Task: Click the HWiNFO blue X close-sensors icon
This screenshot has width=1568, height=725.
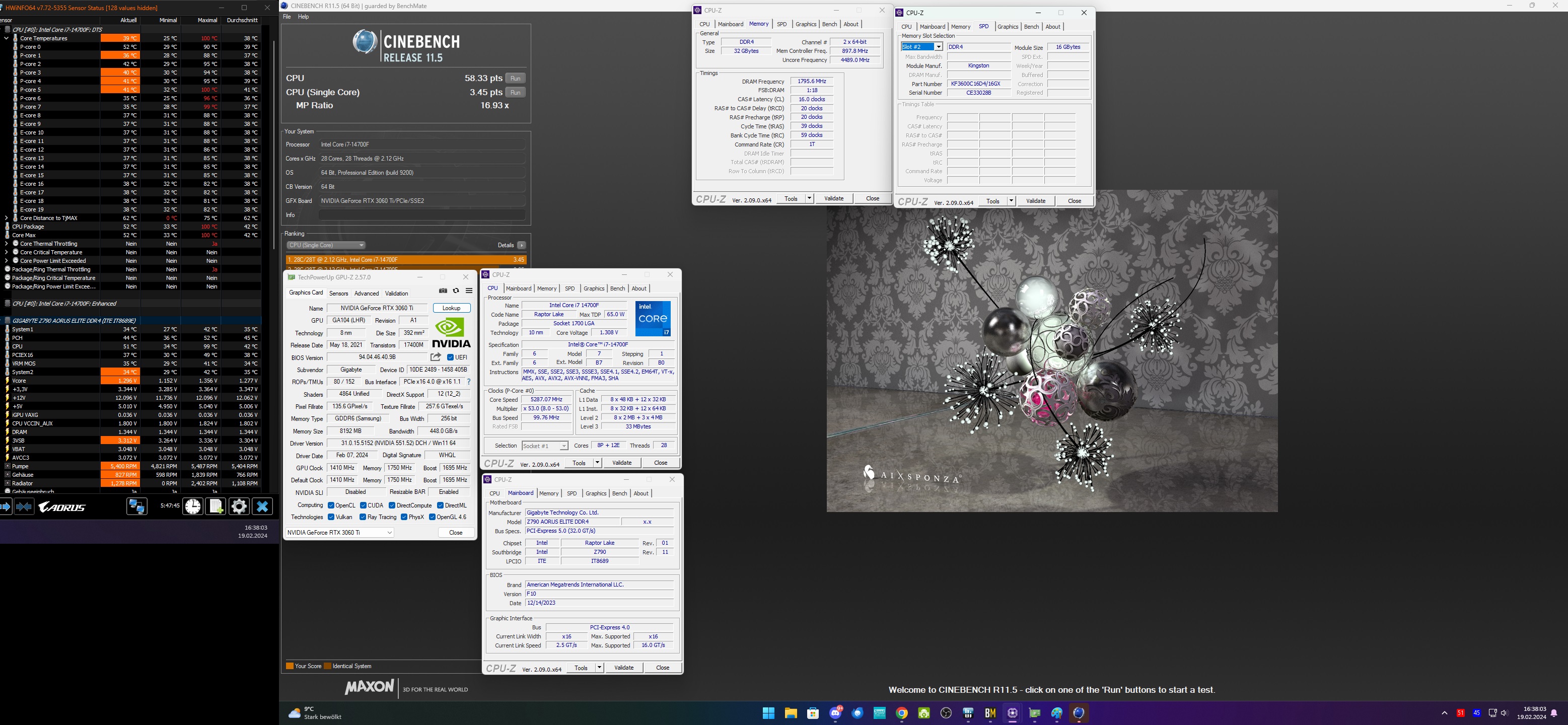Action: [x=262, y=506]
